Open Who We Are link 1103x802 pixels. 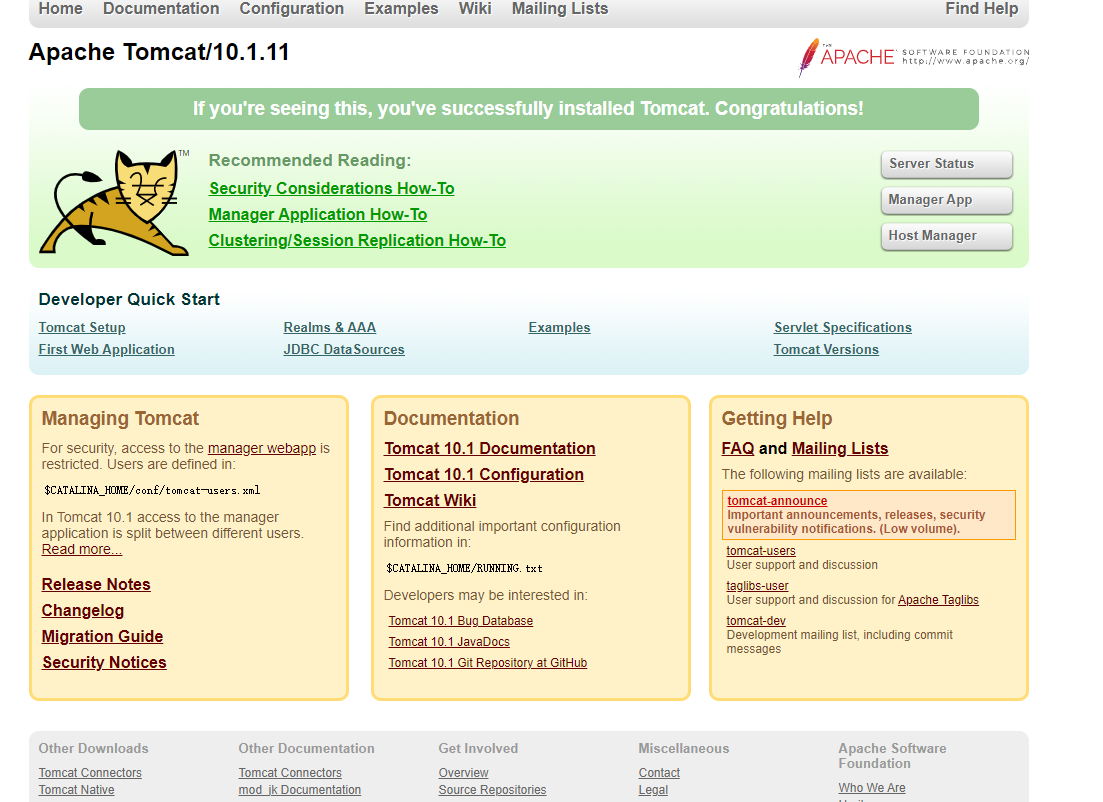[872, 788]
